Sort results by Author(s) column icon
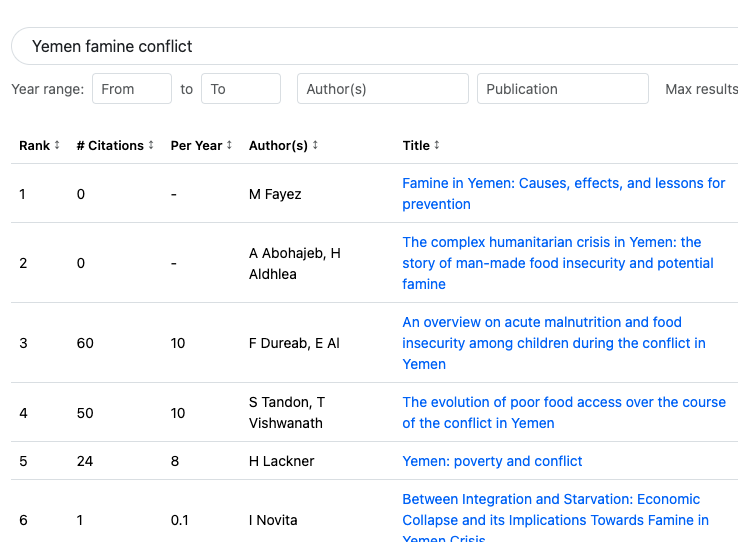Screen dimensions: 738x542 pos(315,145)
